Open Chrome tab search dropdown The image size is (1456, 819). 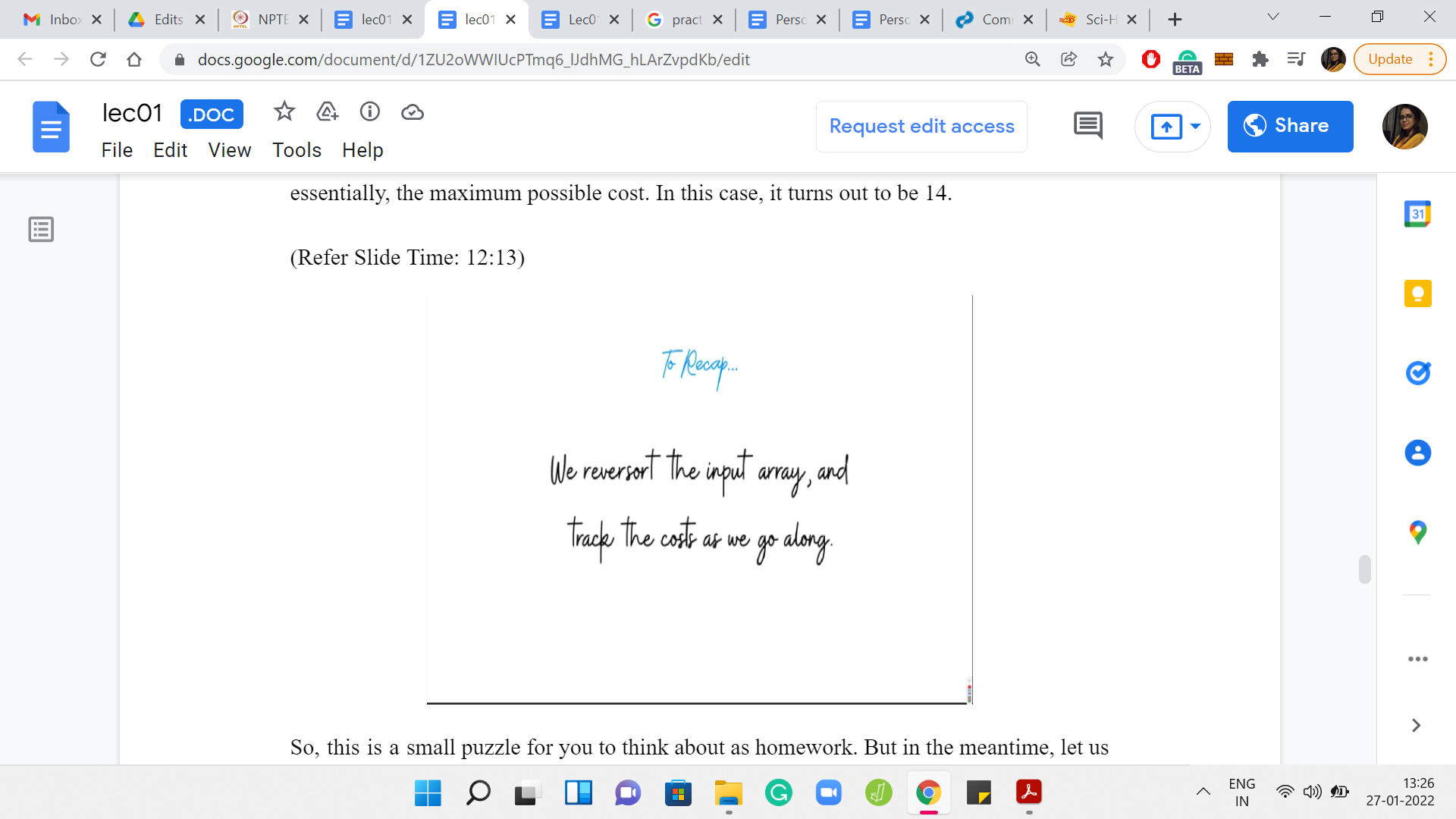point(1273,17)
